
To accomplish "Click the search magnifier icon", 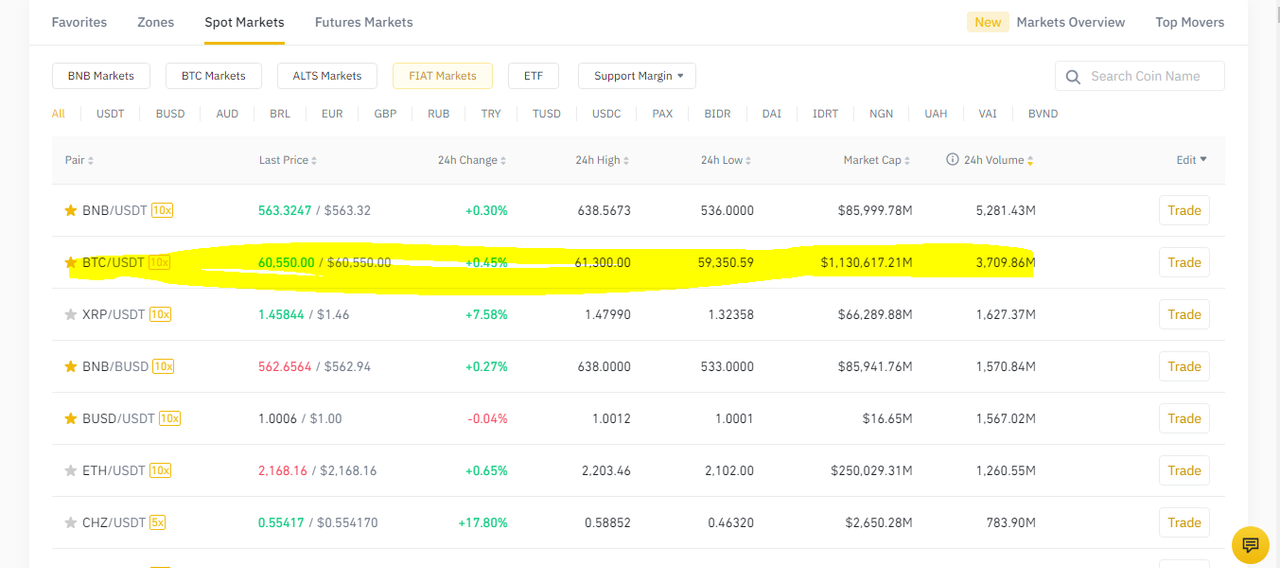I will (x=1073, y=77).
